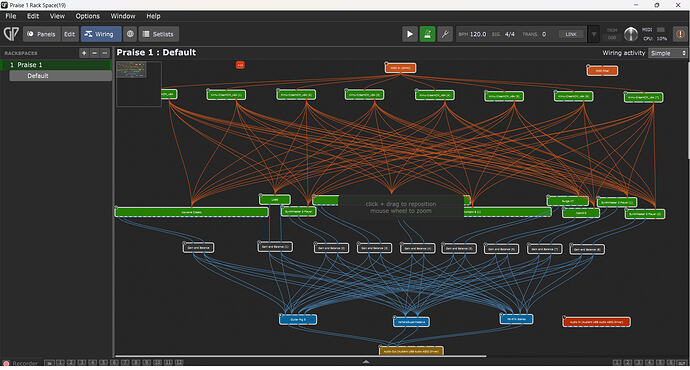690x370 pixels.
Task: Start playback with the play button
Action: (x=410, y=34)
